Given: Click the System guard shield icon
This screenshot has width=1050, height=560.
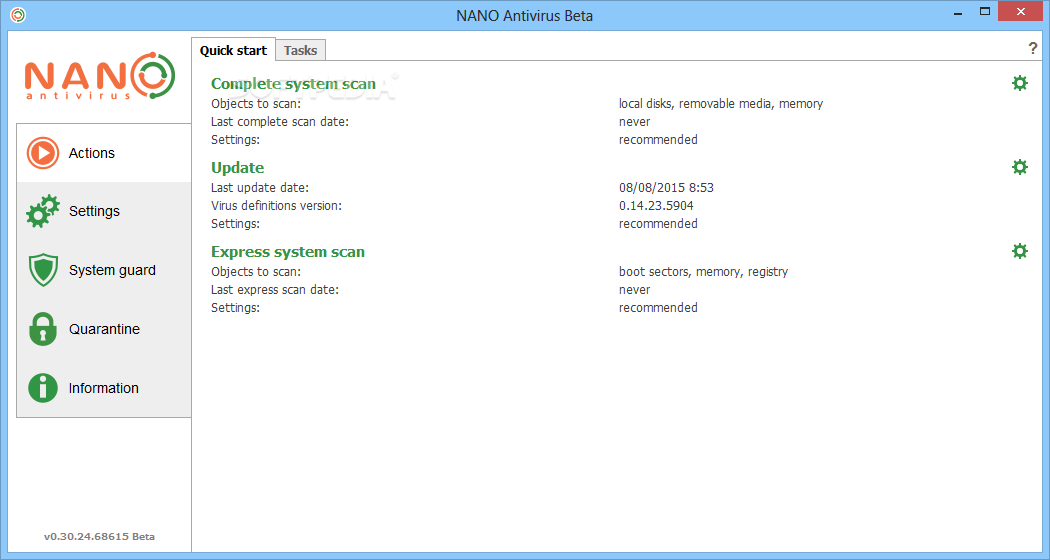Looking at the screenshot, I should (x=43, y=270).
